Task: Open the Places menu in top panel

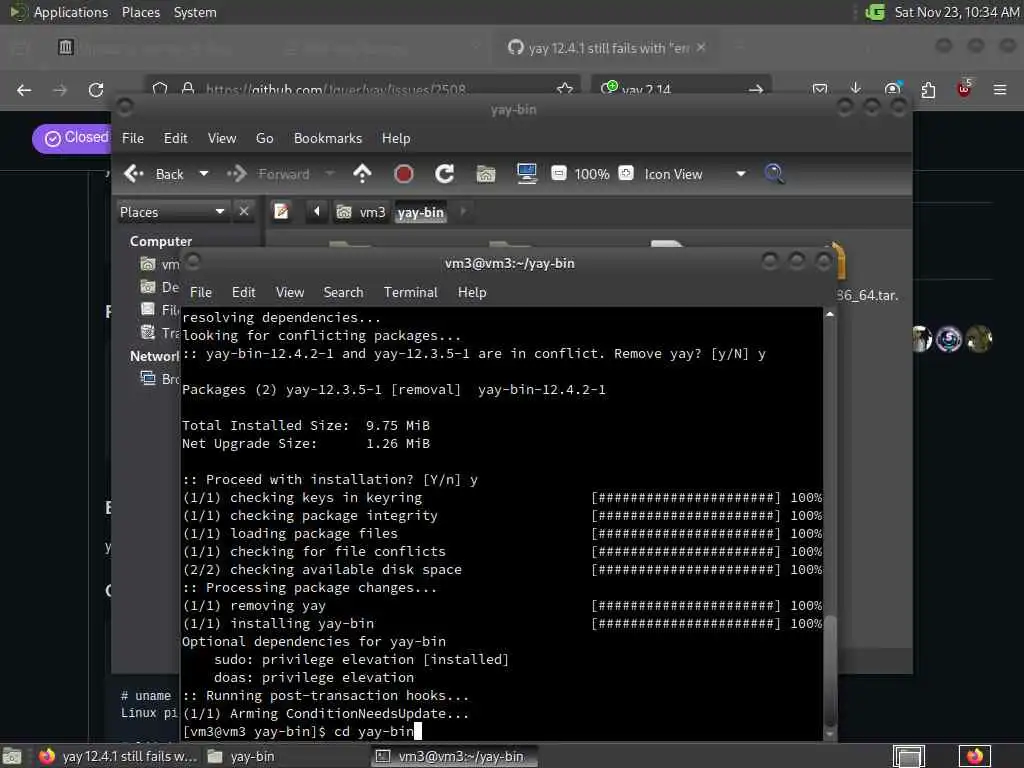Action: pyautogui.click(x=140, y=12)
